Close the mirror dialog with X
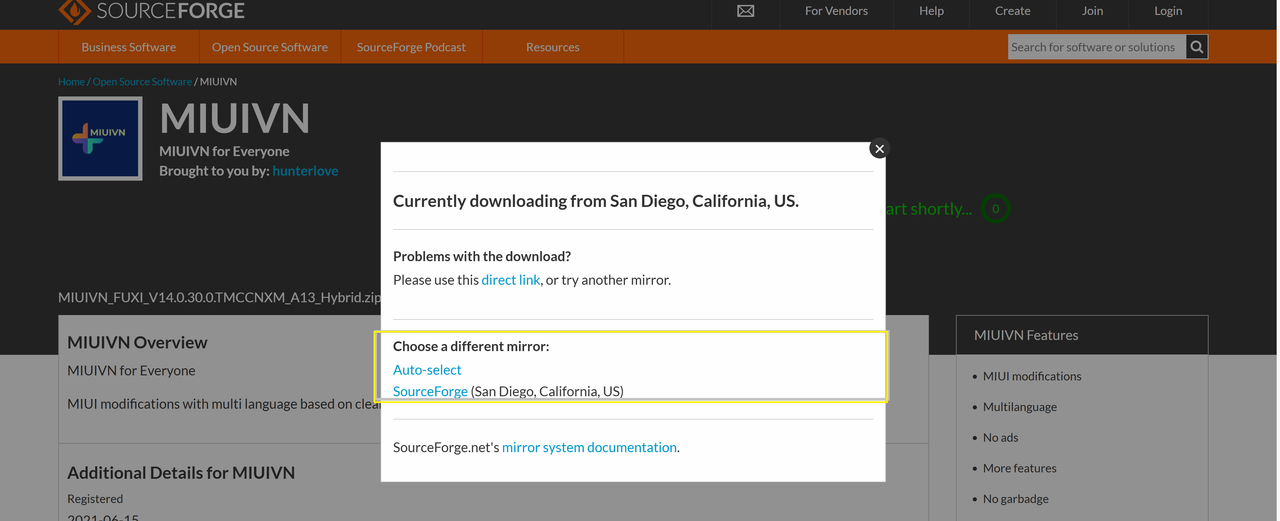This screenshot has height=521, width=1280. tap(879, 149)
